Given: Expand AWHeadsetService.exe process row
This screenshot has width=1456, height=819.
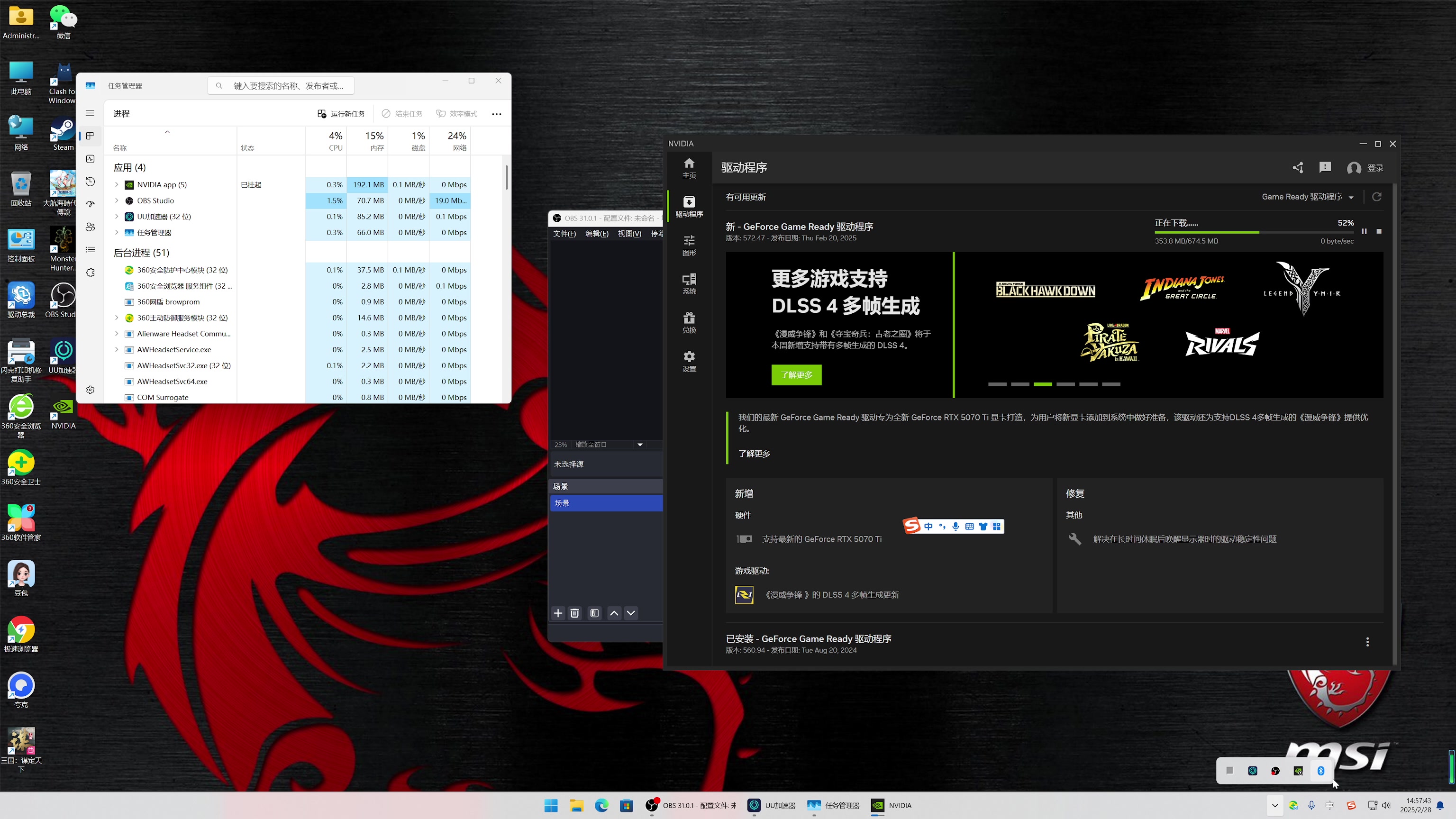Looking at the screenshot, I should click(x=117, y=349).
